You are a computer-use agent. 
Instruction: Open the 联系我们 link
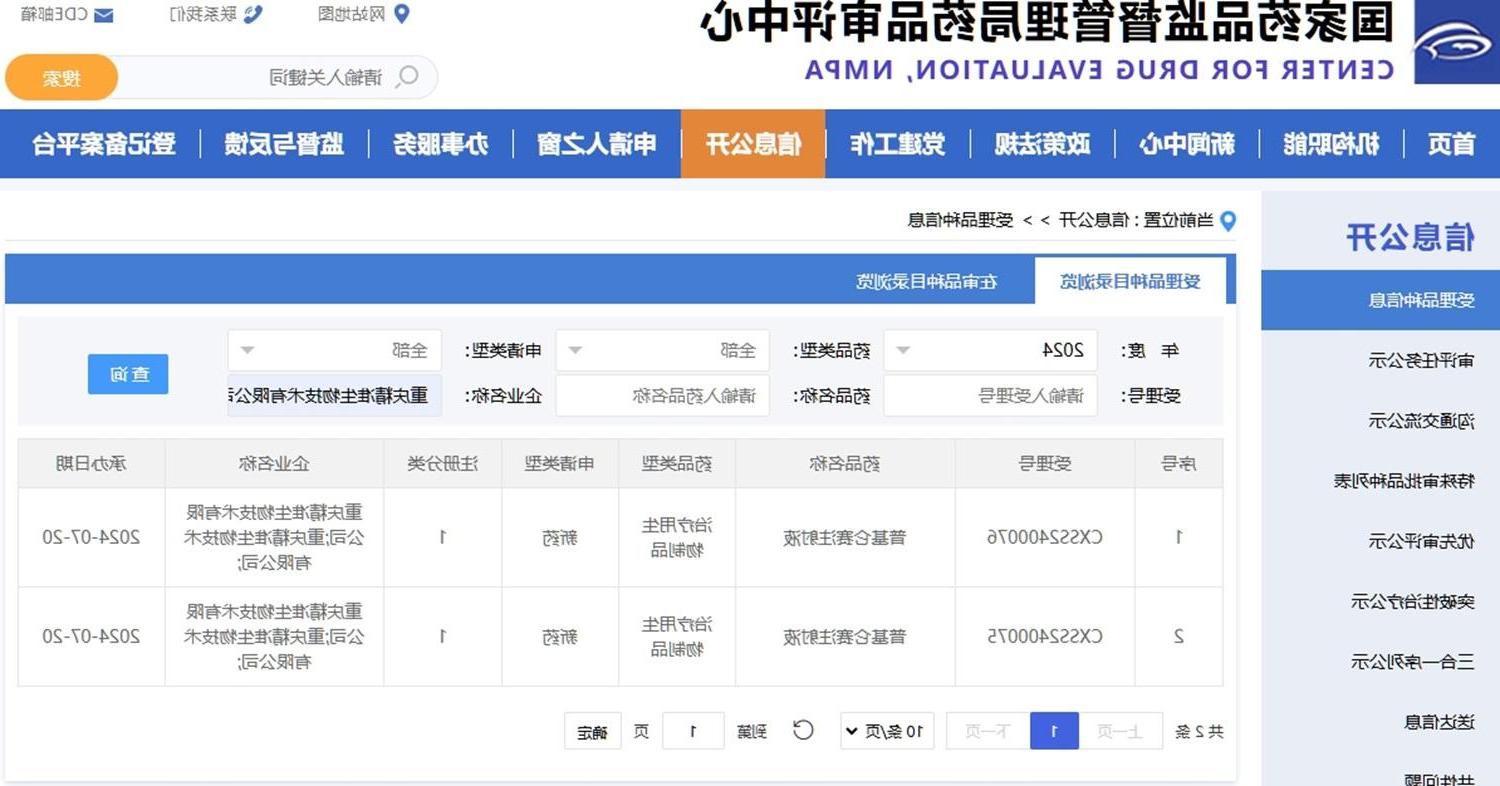coord(203,14)
